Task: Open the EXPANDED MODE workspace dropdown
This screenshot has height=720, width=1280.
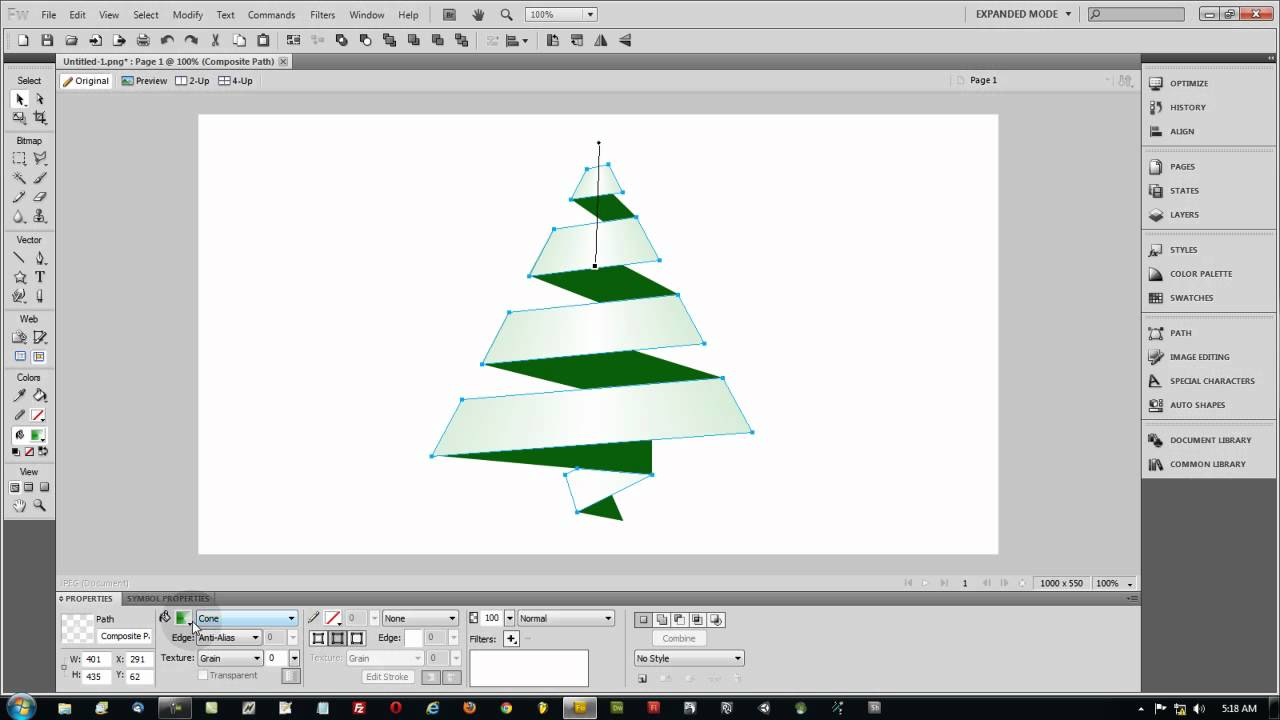Action: [x=1023, y=14]
